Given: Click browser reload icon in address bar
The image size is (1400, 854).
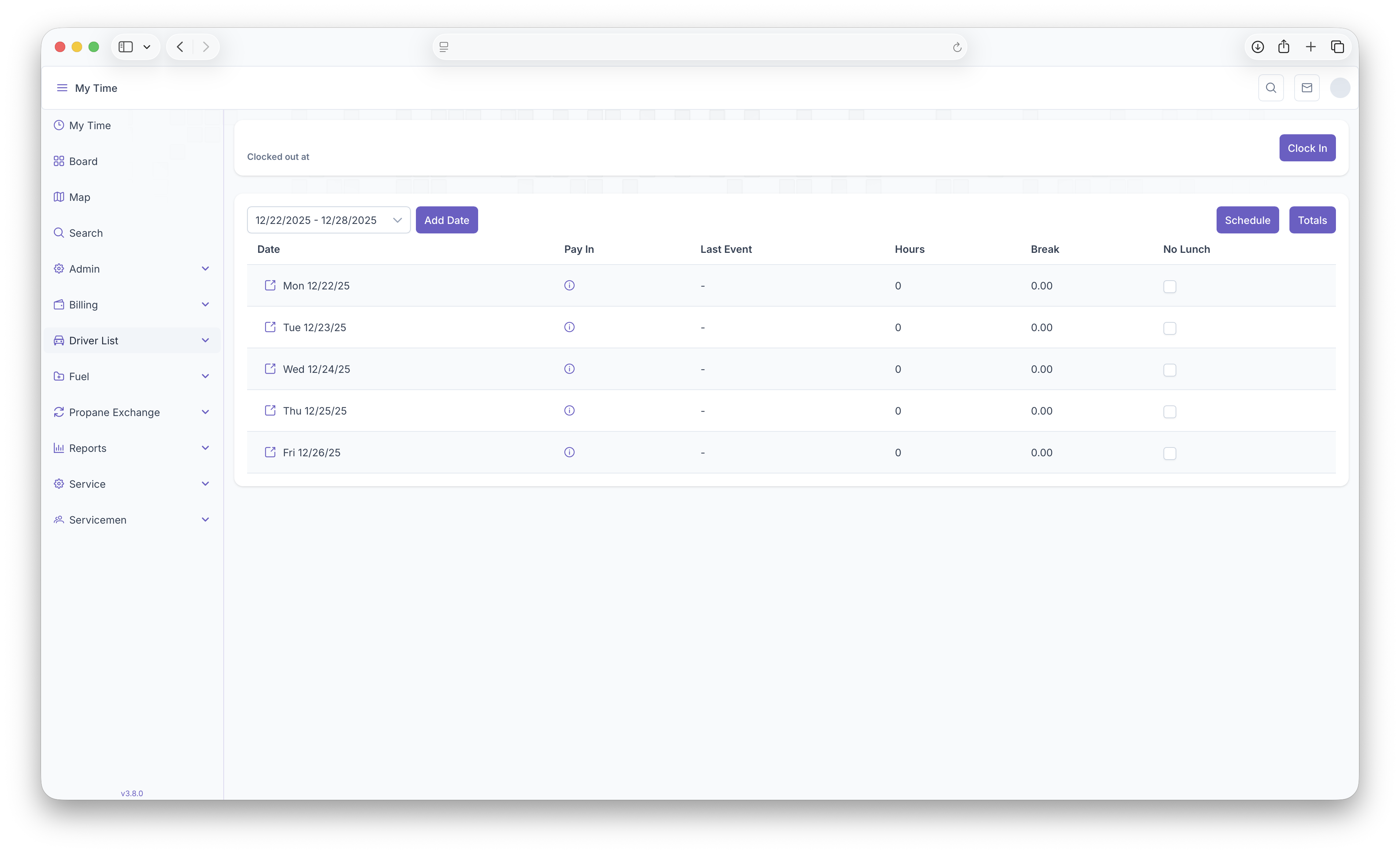Looking at the screenshot, I should click(x=957, y=47).
